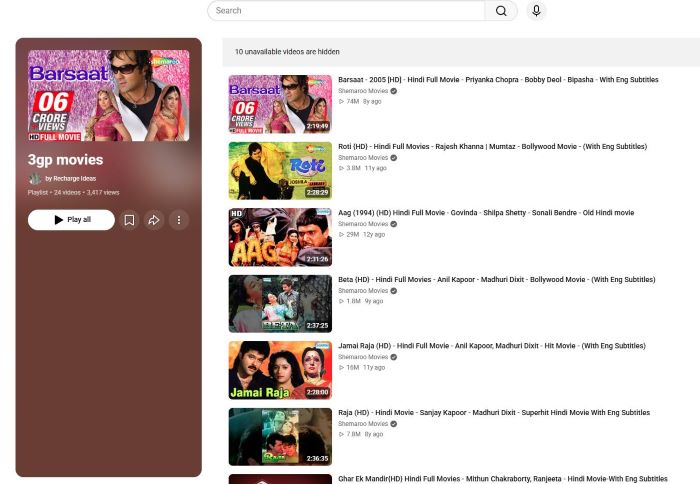Click '10 unavailable videos are hidden' notice

click(287, 52)
